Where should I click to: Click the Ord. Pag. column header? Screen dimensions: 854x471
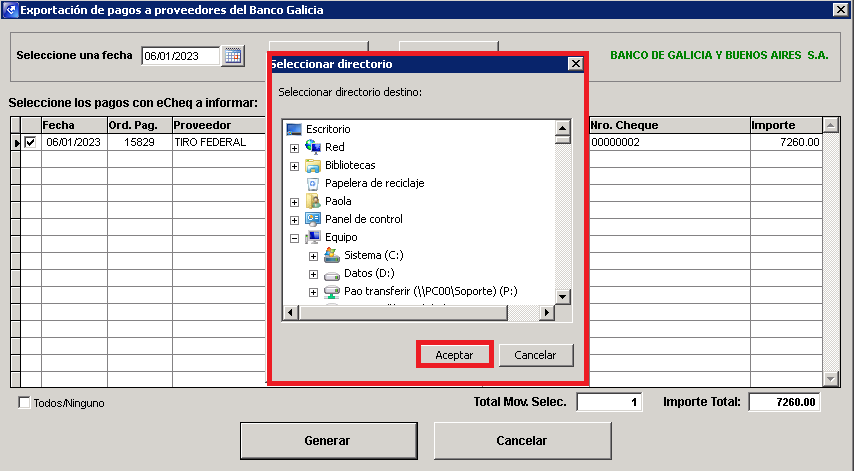(x=140, y=125)
